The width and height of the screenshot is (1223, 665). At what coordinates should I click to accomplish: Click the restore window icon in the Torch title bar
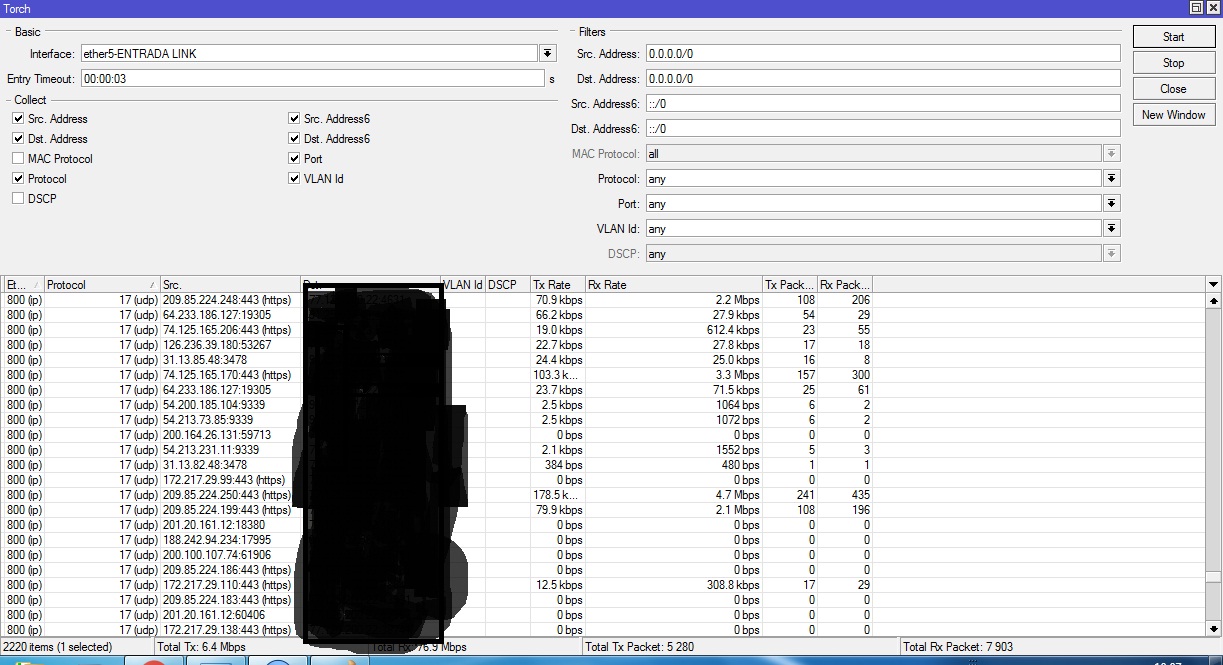pos(1196,8)
